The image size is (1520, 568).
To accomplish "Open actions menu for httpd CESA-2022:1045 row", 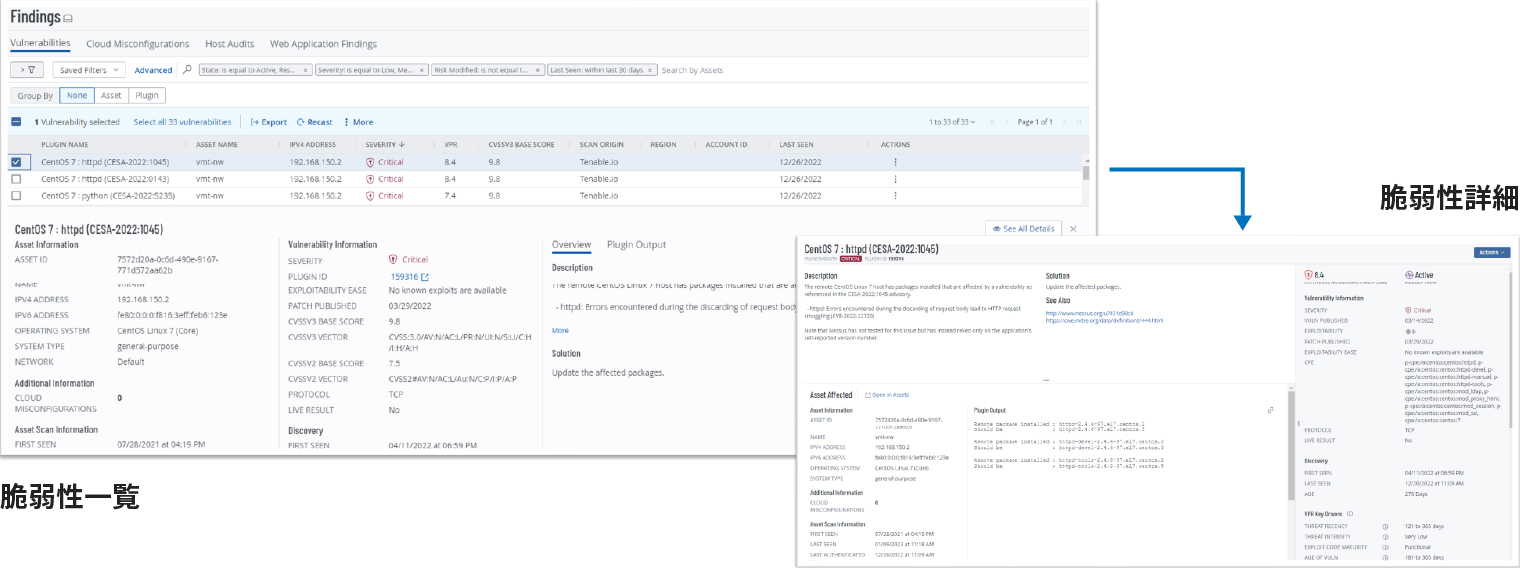I will pos(895,162).
